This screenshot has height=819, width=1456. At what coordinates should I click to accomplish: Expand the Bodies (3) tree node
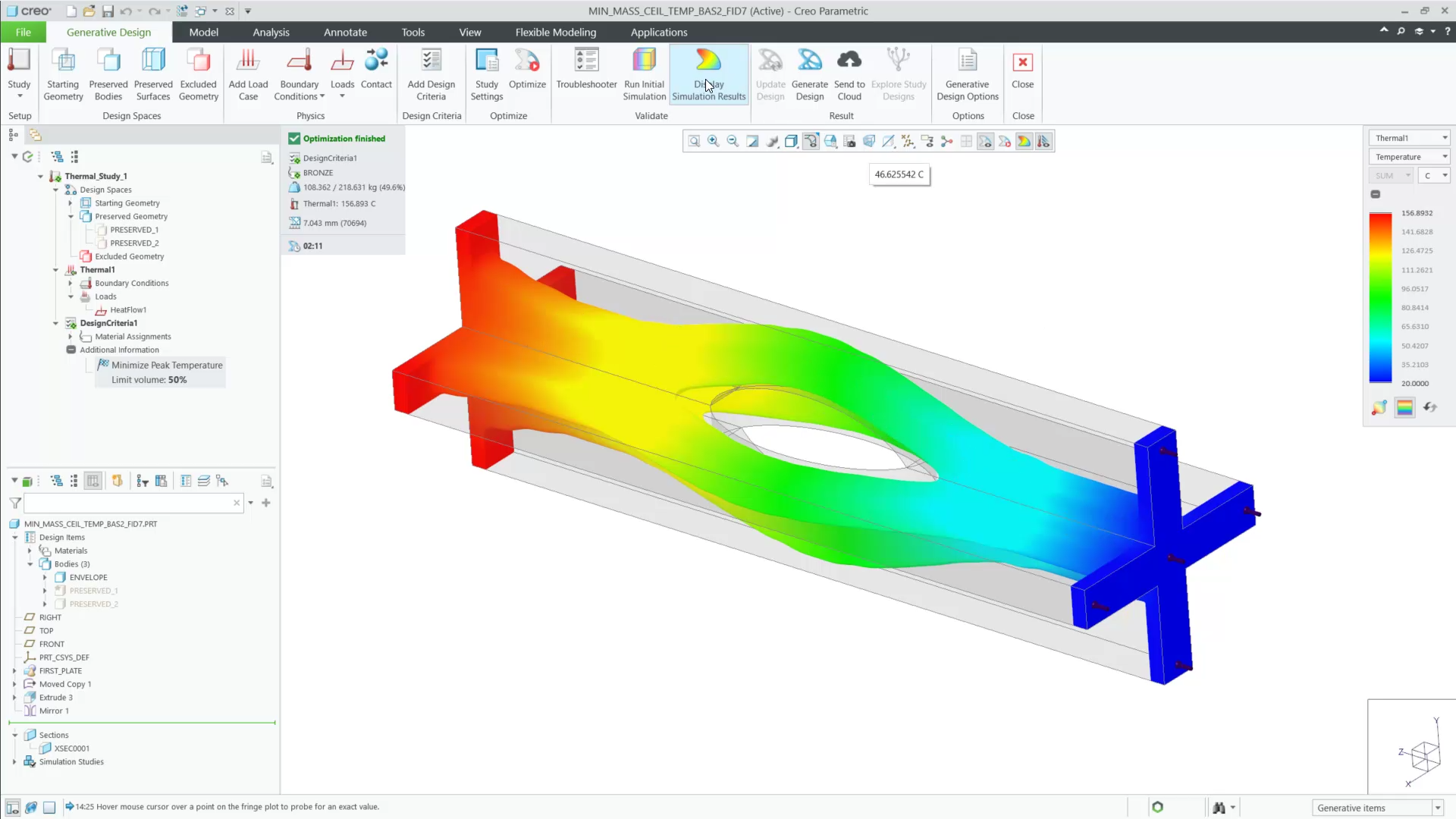[30, 563]
